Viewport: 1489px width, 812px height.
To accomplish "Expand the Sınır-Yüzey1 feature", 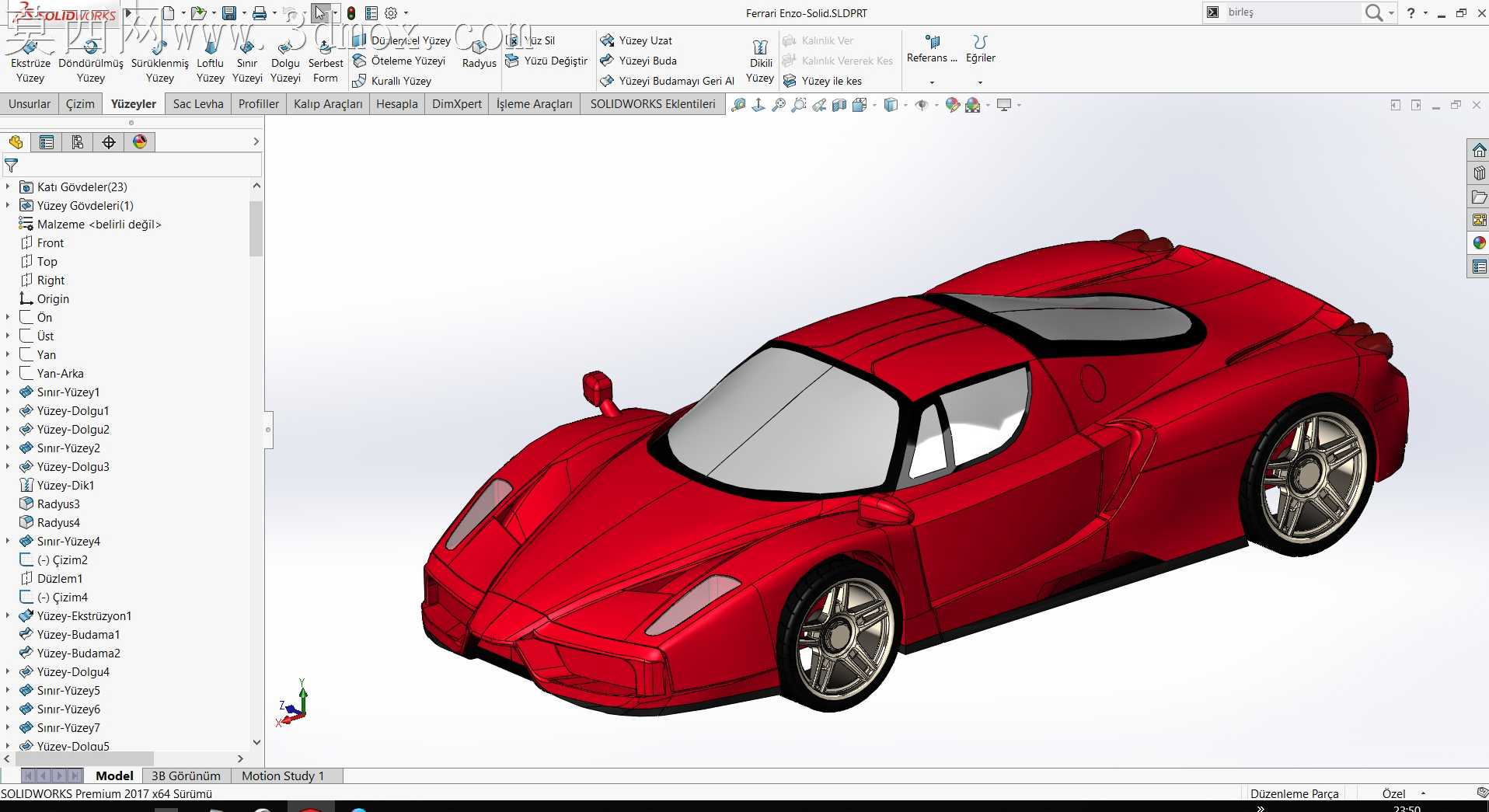I will pos(8,392).
